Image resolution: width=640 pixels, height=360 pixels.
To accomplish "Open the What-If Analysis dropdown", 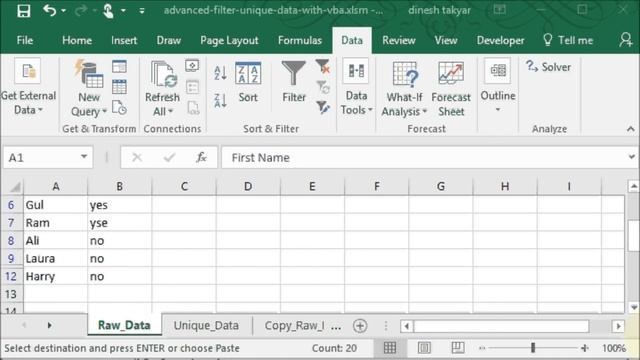I will [x=404, y=89].
